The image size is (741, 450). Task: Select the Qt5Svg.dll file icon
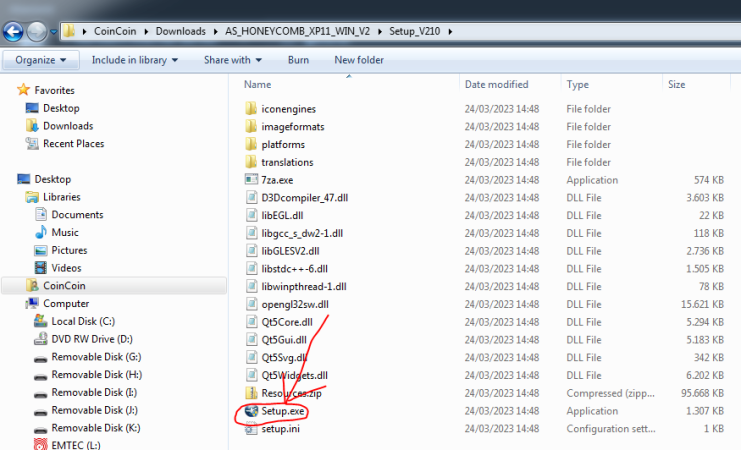coord(251,357)
